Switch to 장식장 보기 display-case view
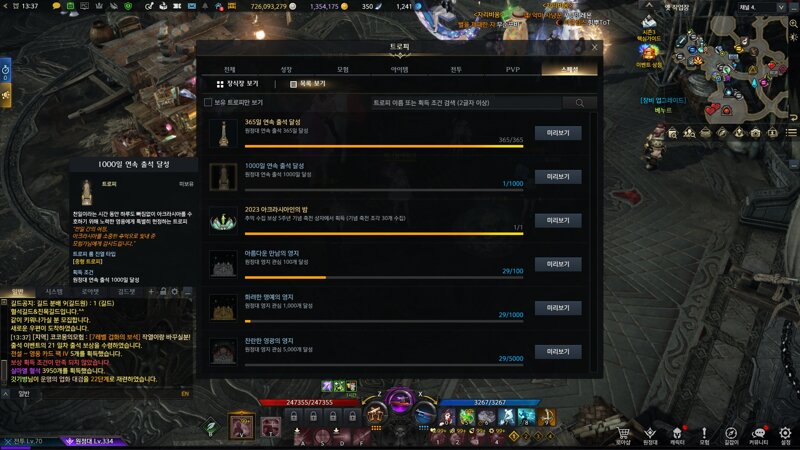 [x=238, y=84]
